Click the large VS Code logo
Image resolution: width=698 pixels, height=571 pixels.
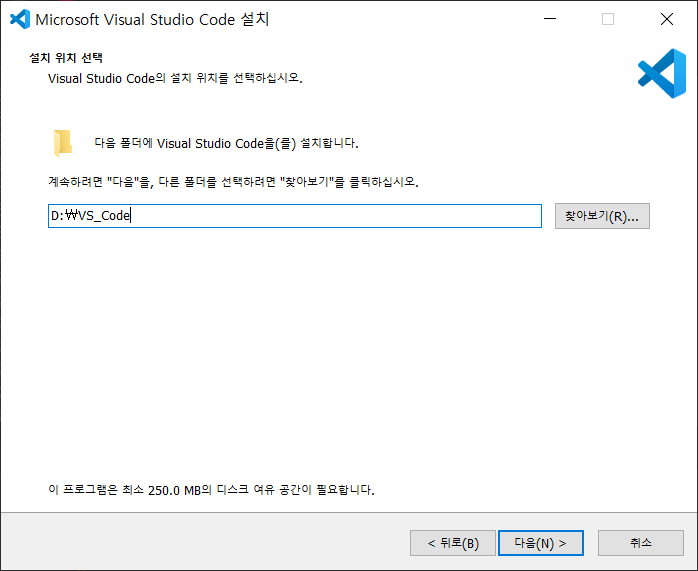coord(662,73)
